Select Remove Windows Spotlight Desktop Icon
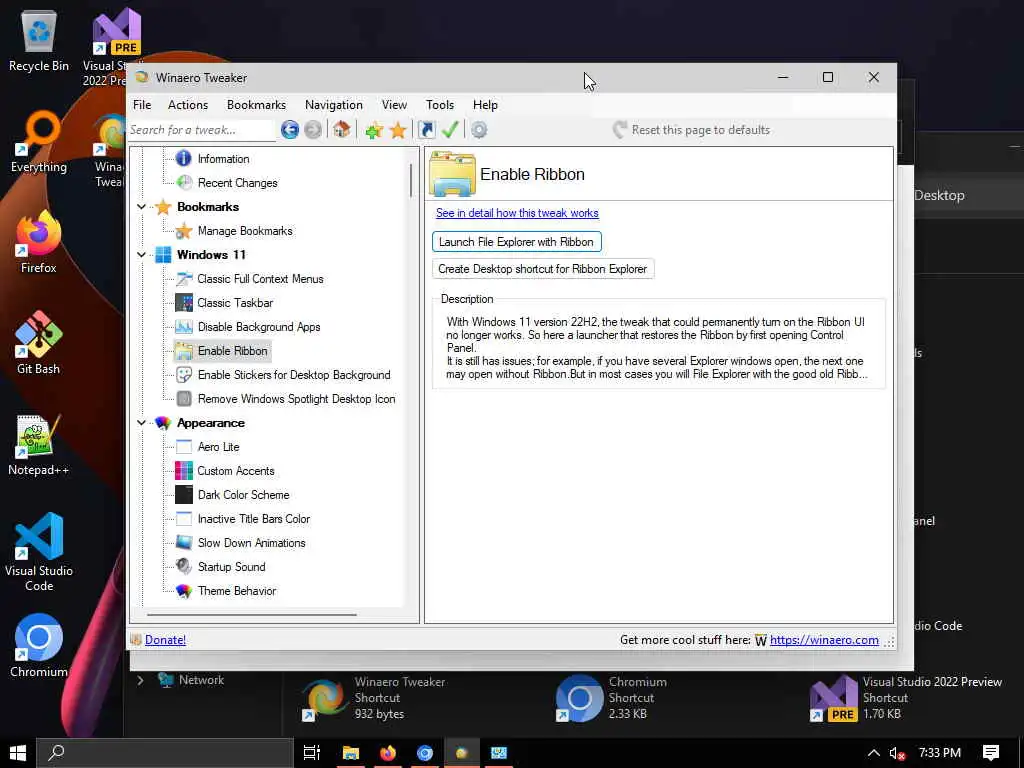 296,399
